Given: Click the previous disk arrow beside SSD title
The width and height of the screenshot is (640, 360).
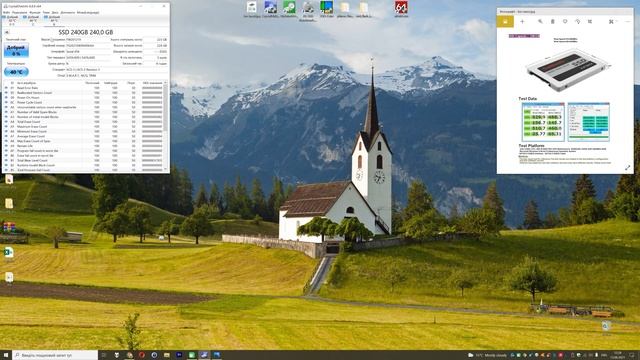Looking at the screenshot, I should click(7, 32).
